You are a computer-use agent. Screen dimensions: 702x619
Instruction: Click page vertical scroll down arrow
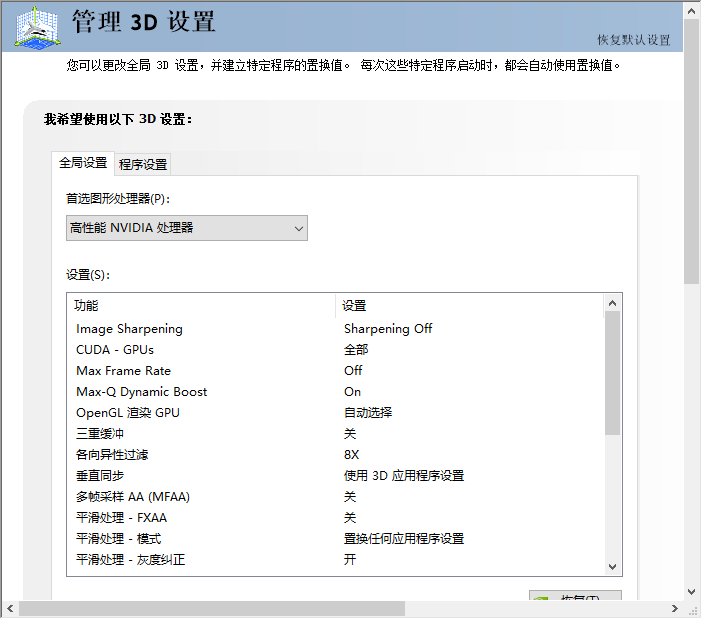pos(691,592)
